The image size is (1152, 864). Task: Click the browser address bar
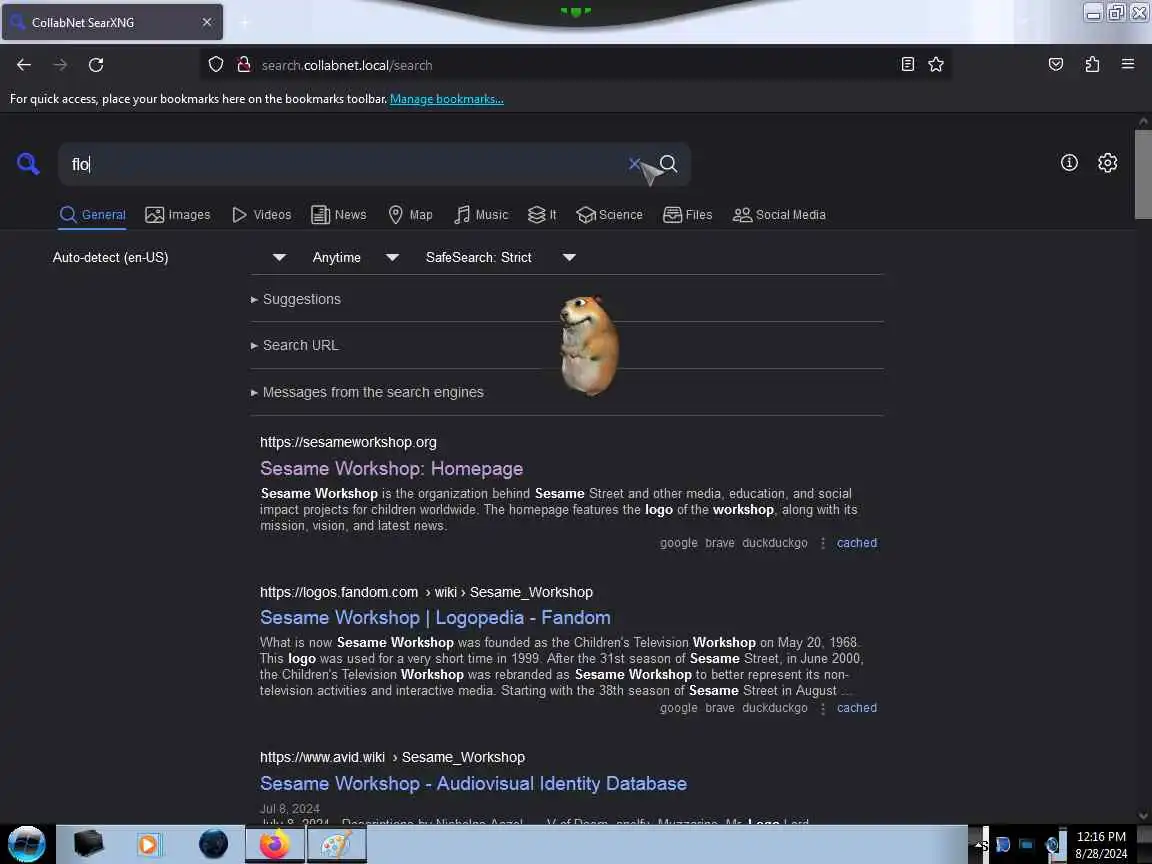pos(573,65)
